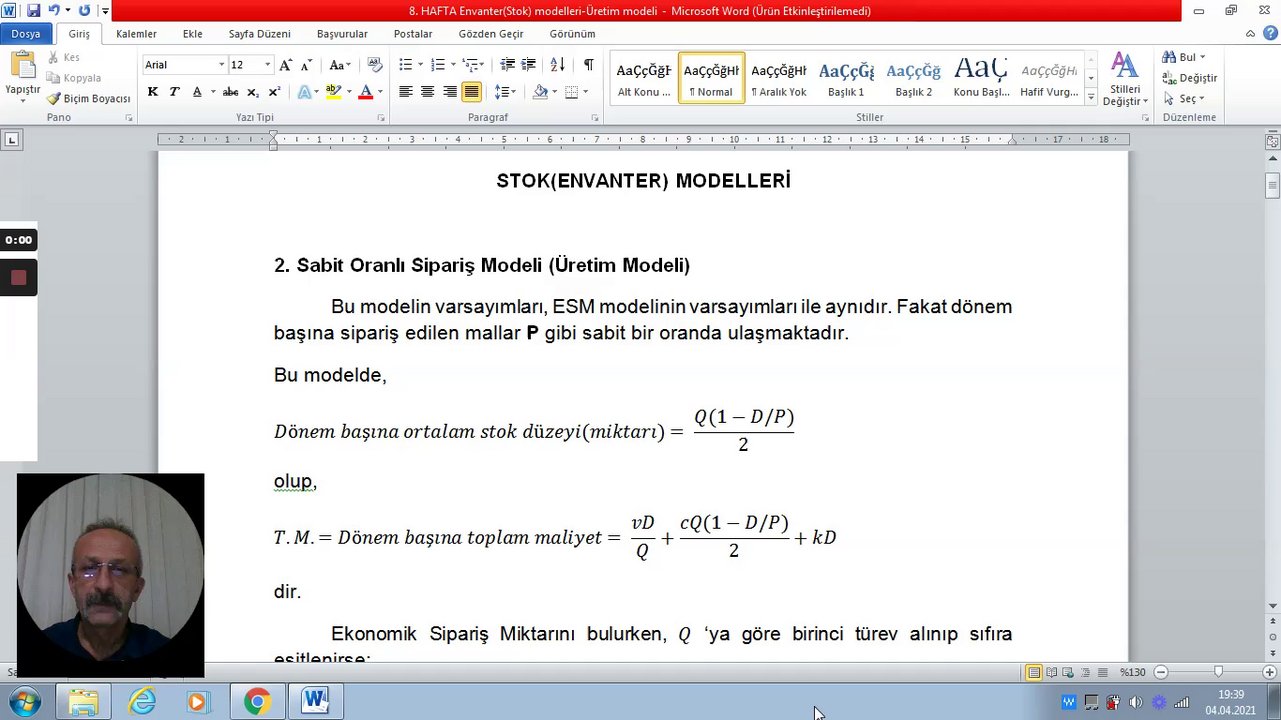Click the text effects glowing A icon
1281x720 pixels.
[305, 92]
